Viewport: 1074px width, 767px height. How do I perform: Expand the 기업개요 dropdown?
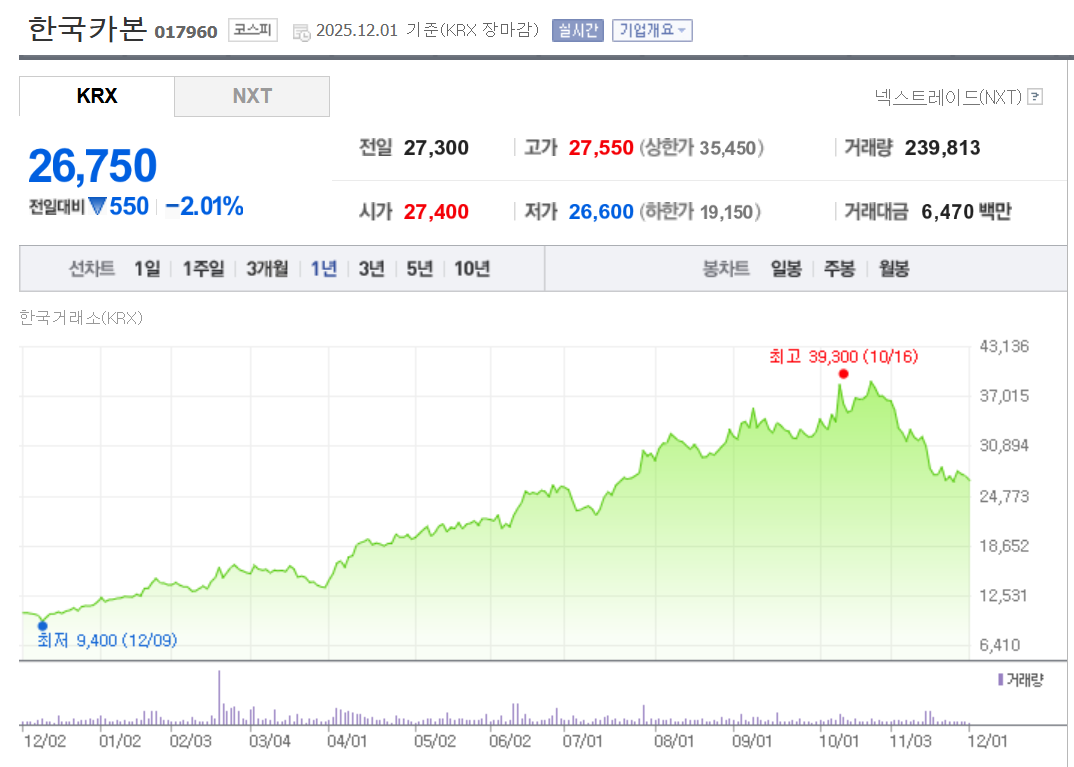pyautogui.click(x=652, y=30)
